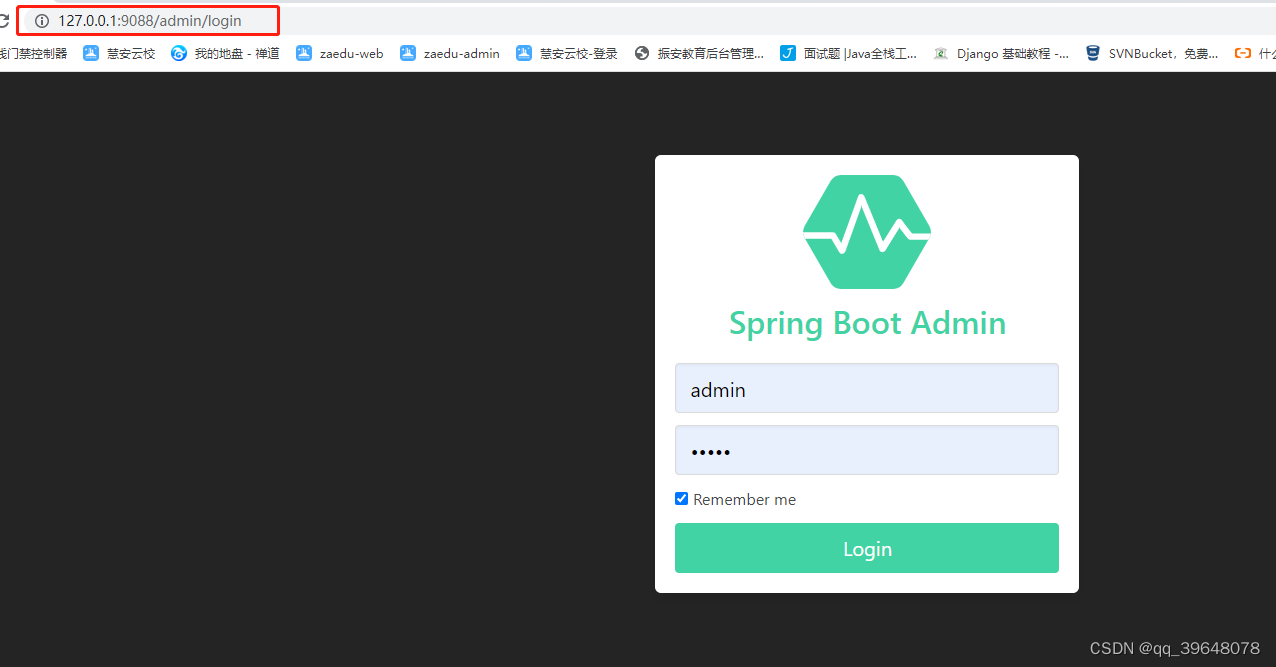Click the 慧安云校 bookmark favicon

tap(91, 54)
